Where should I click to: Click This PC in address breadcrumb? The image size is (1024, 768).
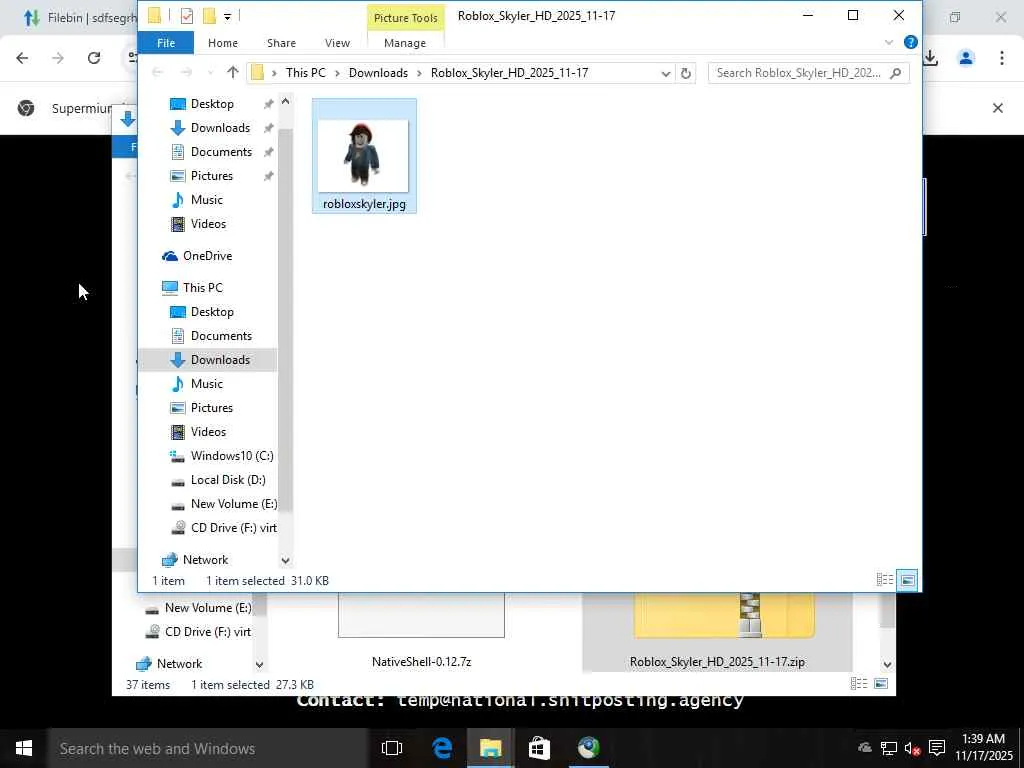(306, 72)
